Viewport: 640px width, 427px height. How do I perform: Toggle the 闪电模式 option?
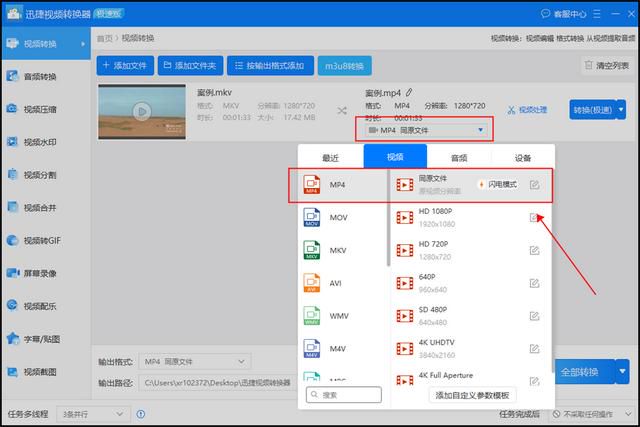tap(498, 185)
